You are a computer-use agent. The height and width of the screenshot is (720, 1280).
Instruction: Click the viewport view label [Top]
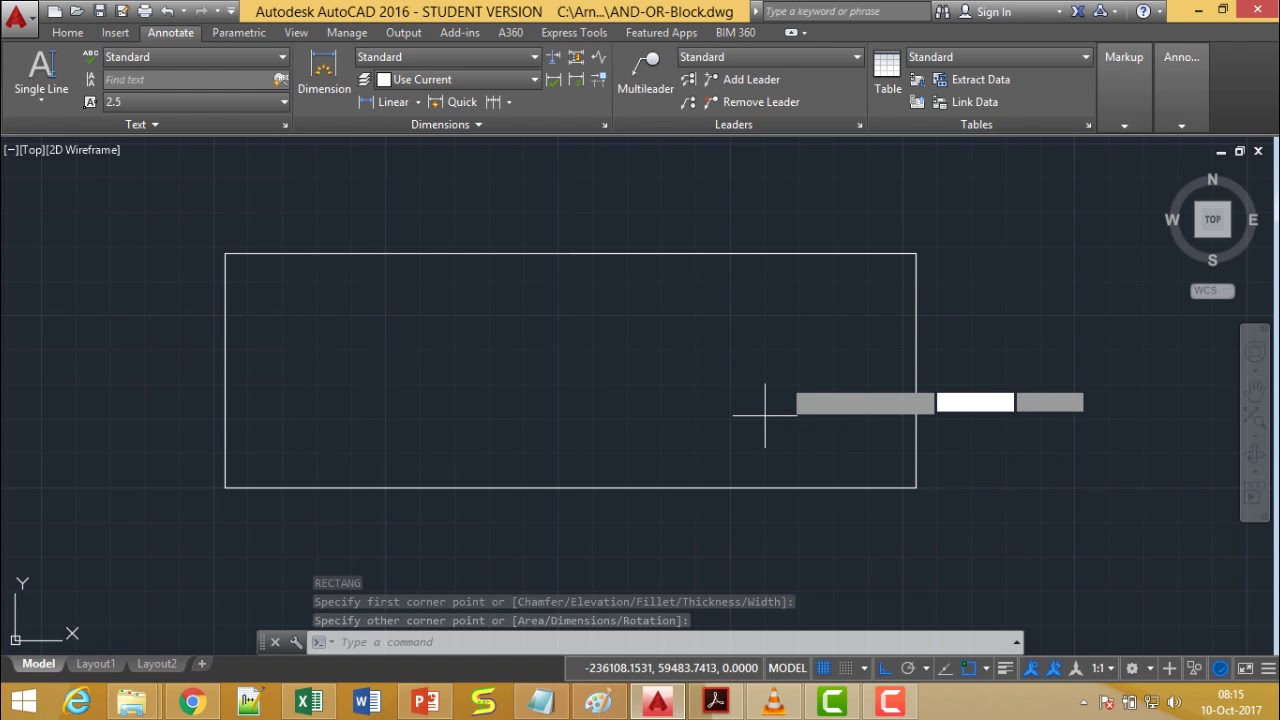click(34, 150)
